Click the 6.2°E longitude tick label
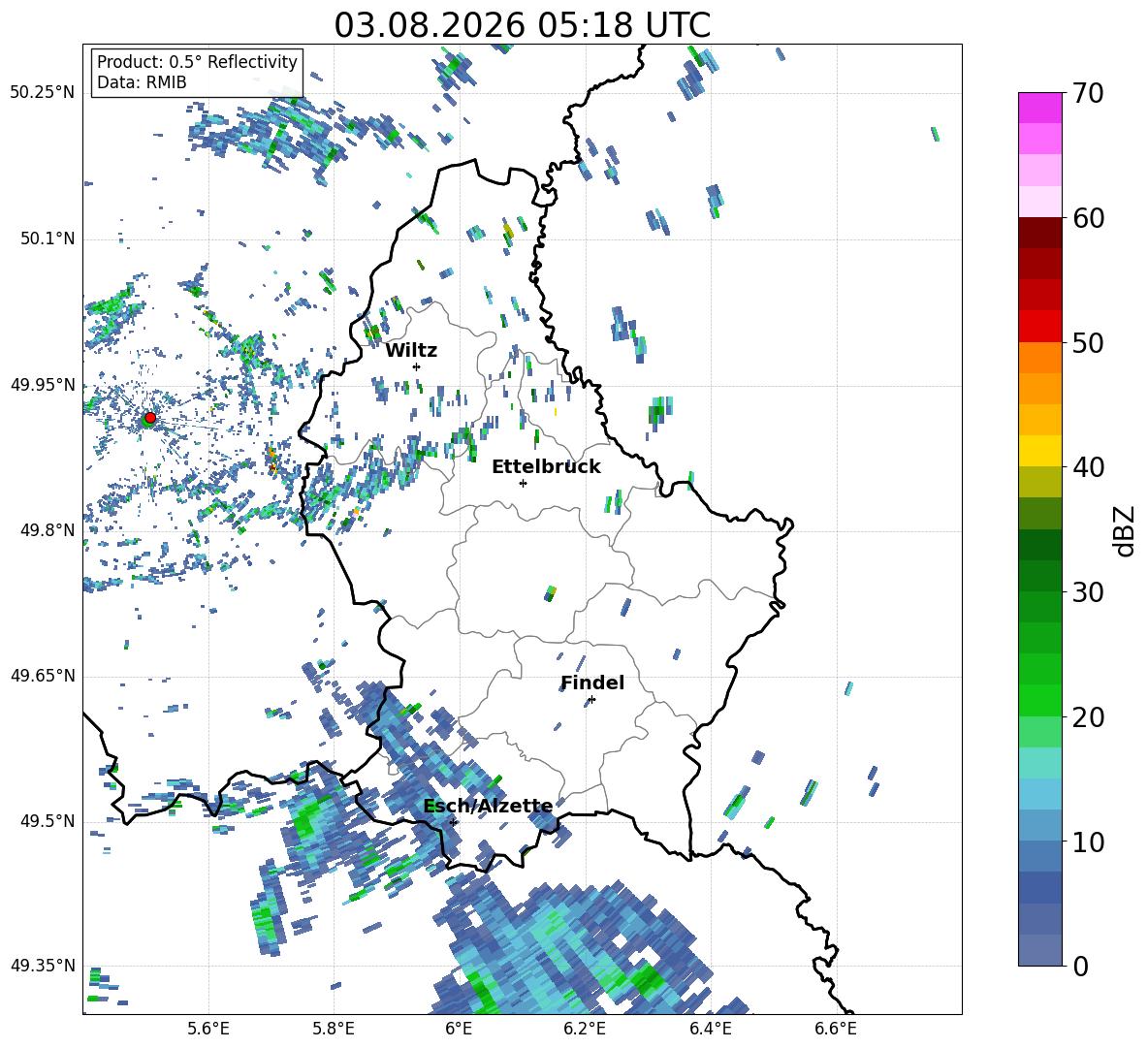The height and width of the screenshot is (1048, 1148). point(585,1029)
